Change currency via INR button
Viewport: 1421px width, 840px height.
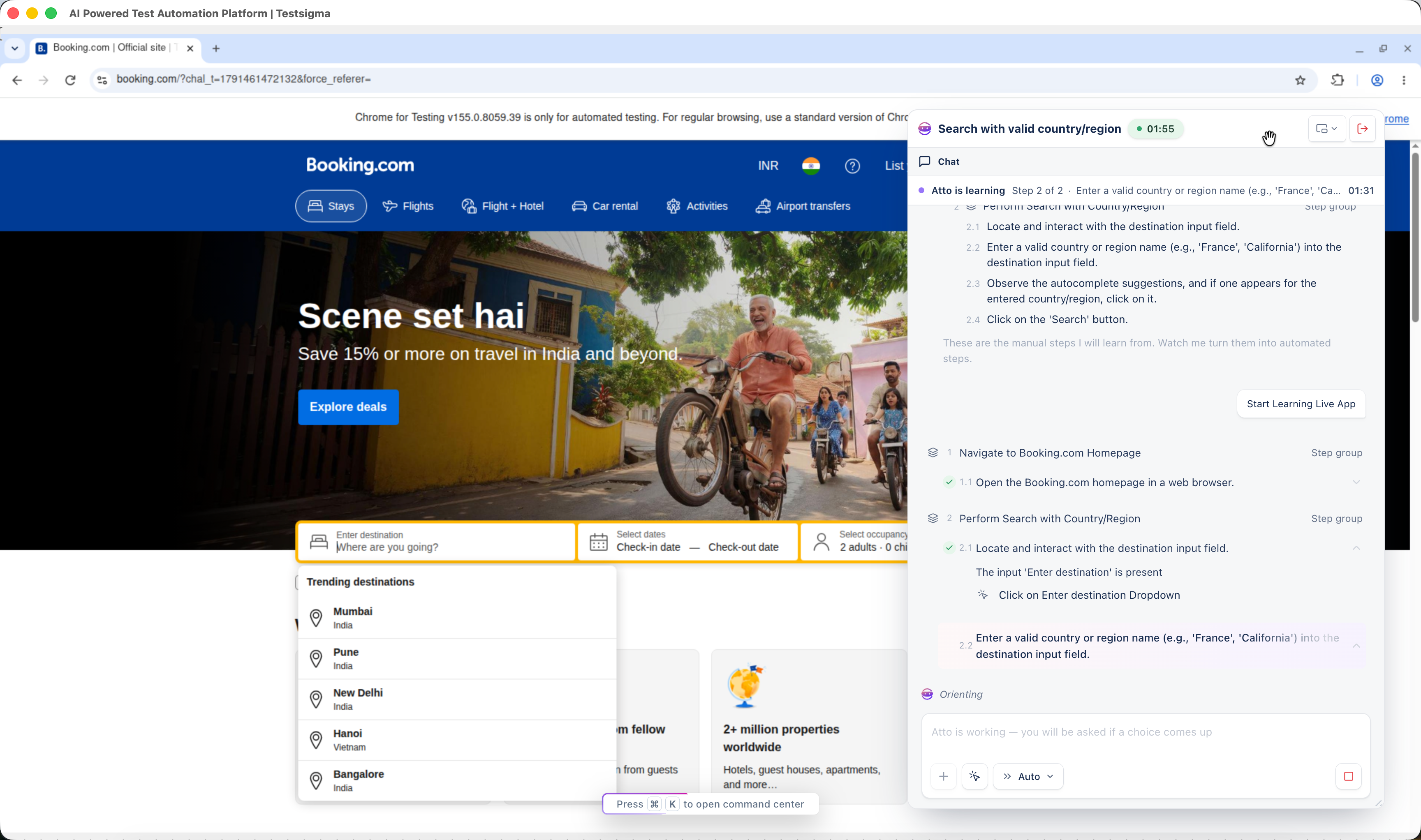click(x=768, y=166)
